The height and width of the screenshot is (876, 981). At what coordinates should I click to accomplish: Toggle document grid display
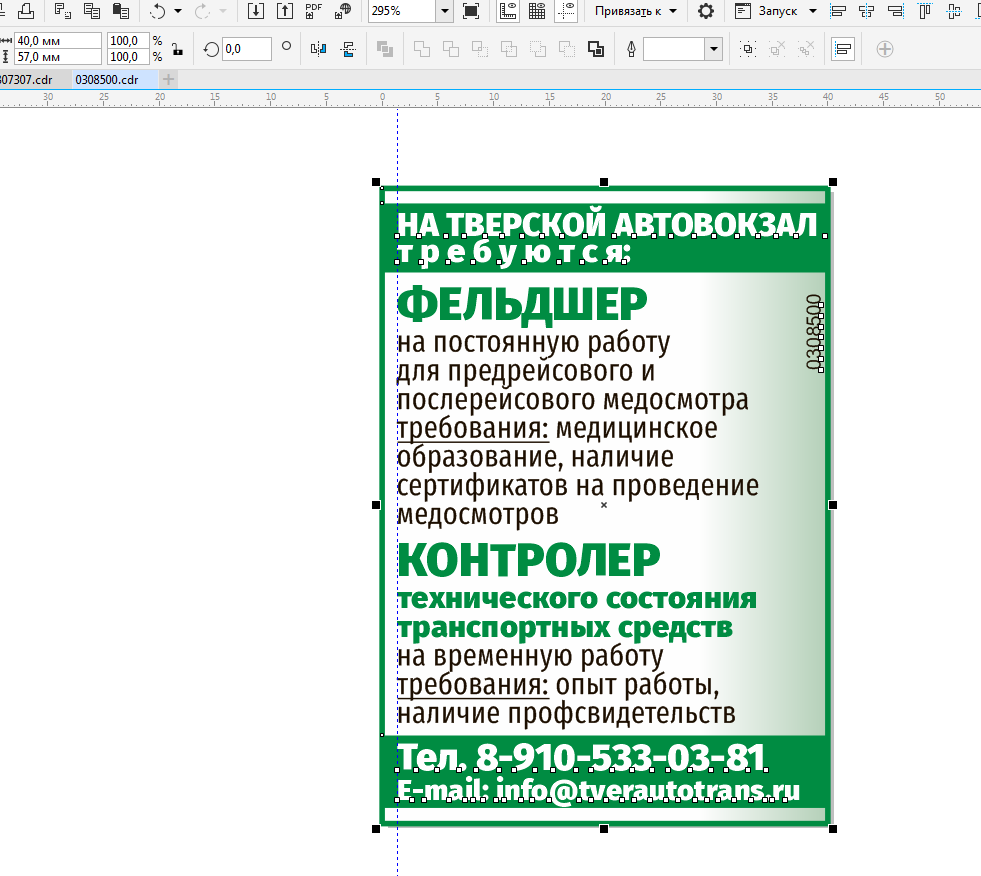[x=537, y=11]
